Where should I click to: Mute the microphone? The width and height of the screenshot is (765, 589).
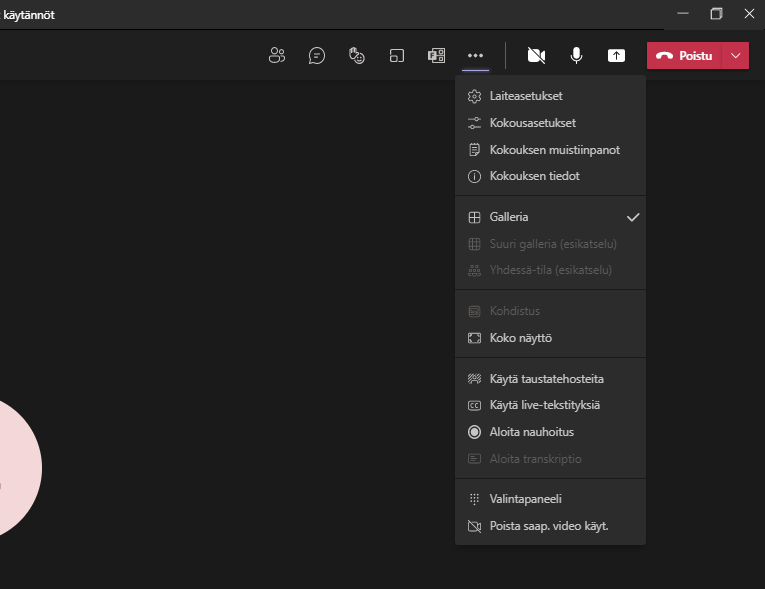tap(576, 55)
